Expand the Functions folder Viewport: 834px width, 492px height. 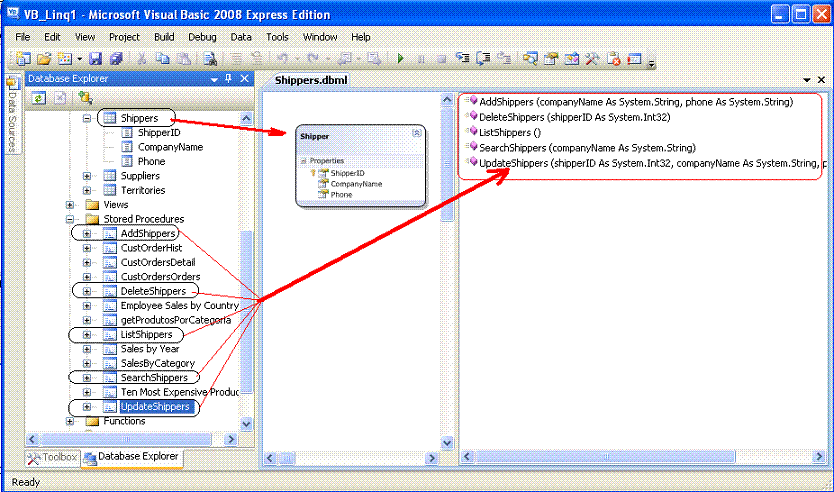point(70,421)
